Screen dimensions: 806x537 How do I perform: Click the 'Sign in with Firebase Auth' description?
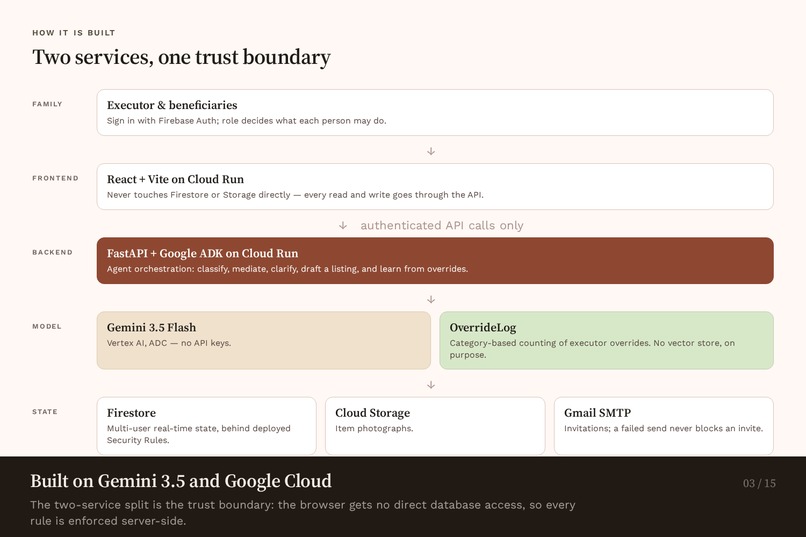pos(247,121)
